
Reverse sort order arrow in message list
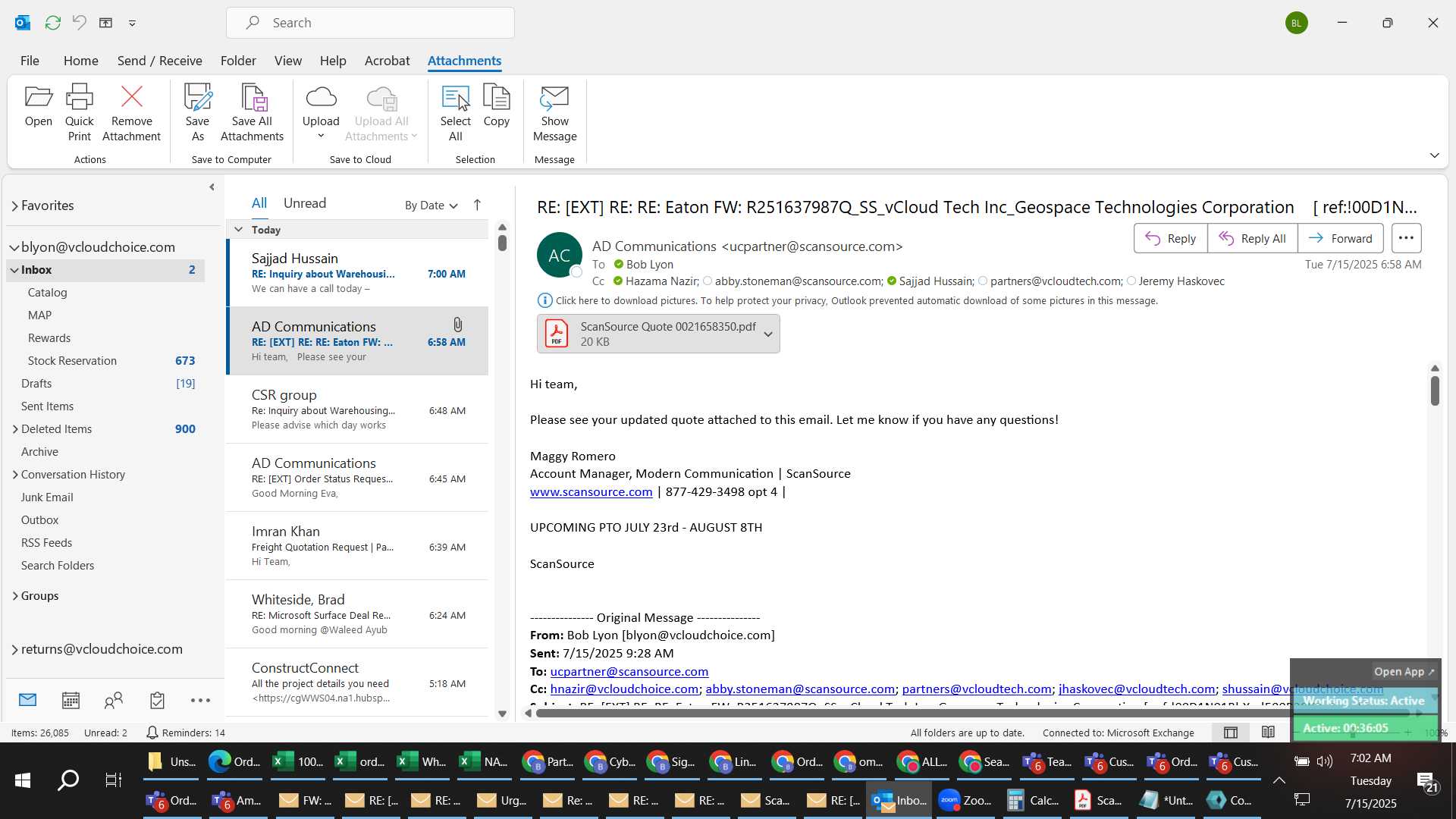click(x=477, y=205)
